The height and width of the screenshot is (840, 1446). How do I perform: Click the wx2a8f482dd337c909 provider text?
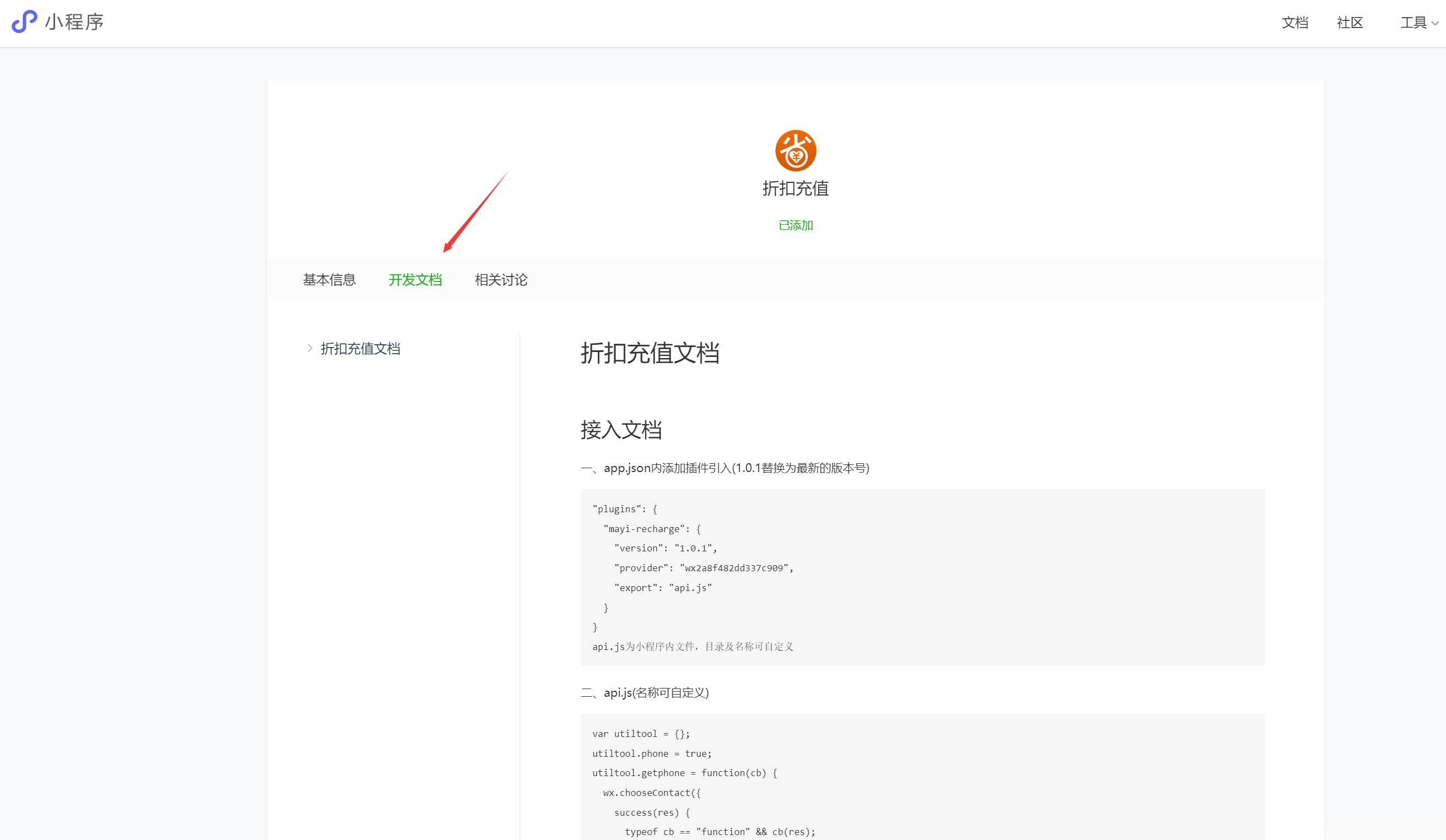pos(735,568)
